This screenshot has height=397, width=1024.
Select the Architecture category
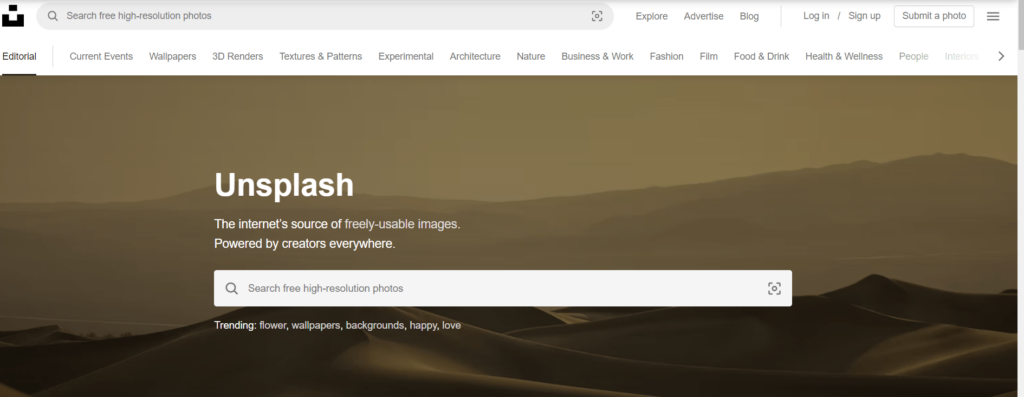(475, 56)
